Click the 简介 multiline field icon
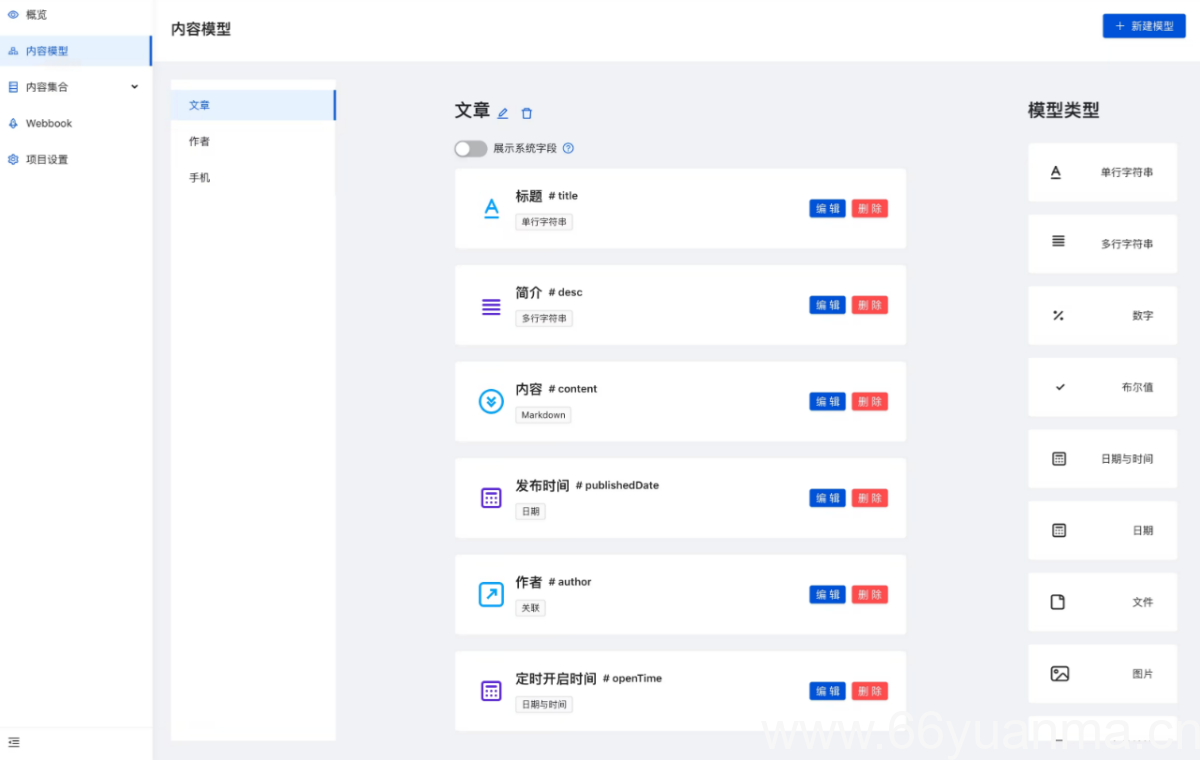This screenshot has width=1200, height=760. pyautogui.click(x=491, y=306)
